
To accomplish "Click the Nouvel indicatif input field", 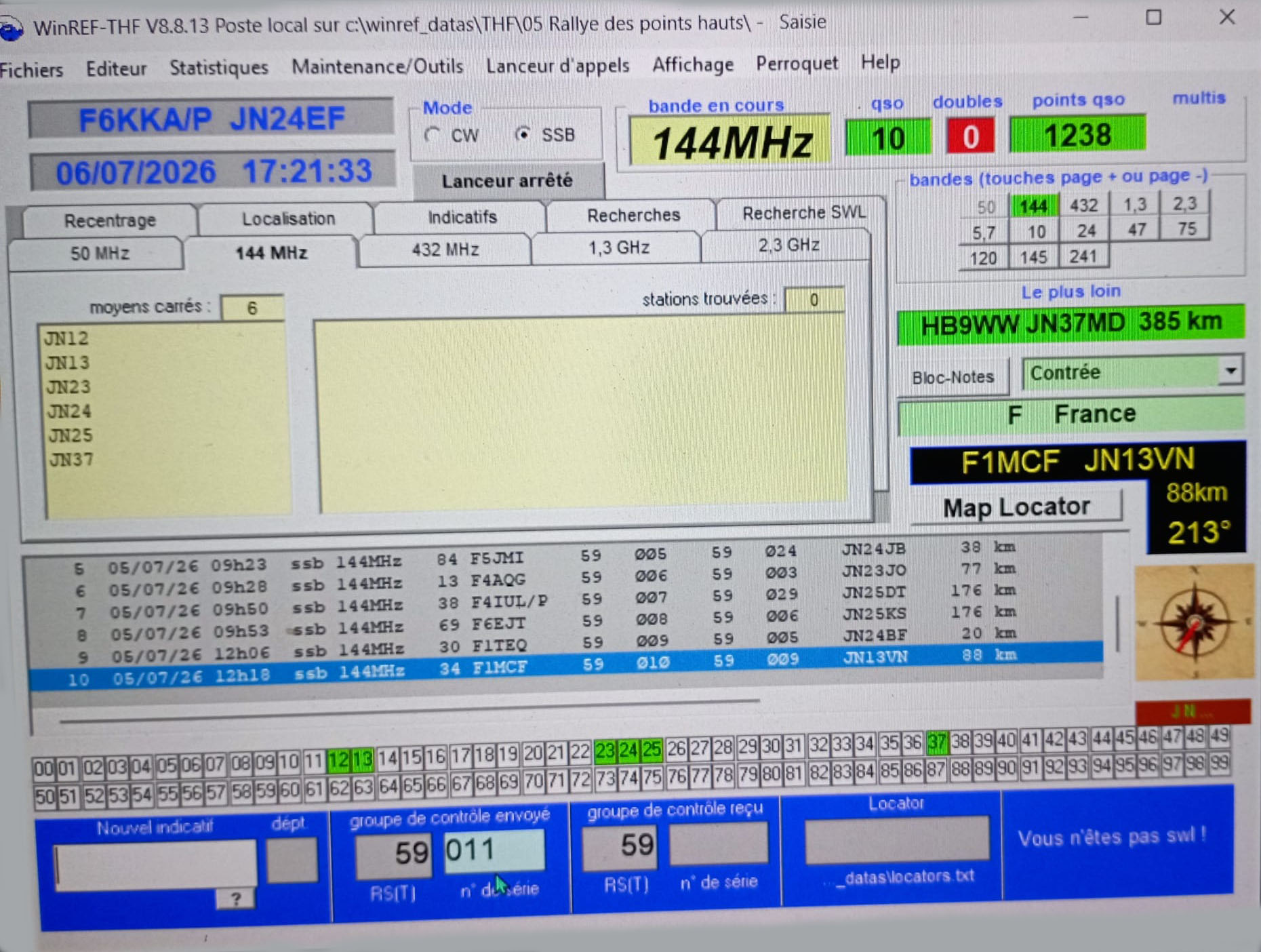I will coord(156,865).
